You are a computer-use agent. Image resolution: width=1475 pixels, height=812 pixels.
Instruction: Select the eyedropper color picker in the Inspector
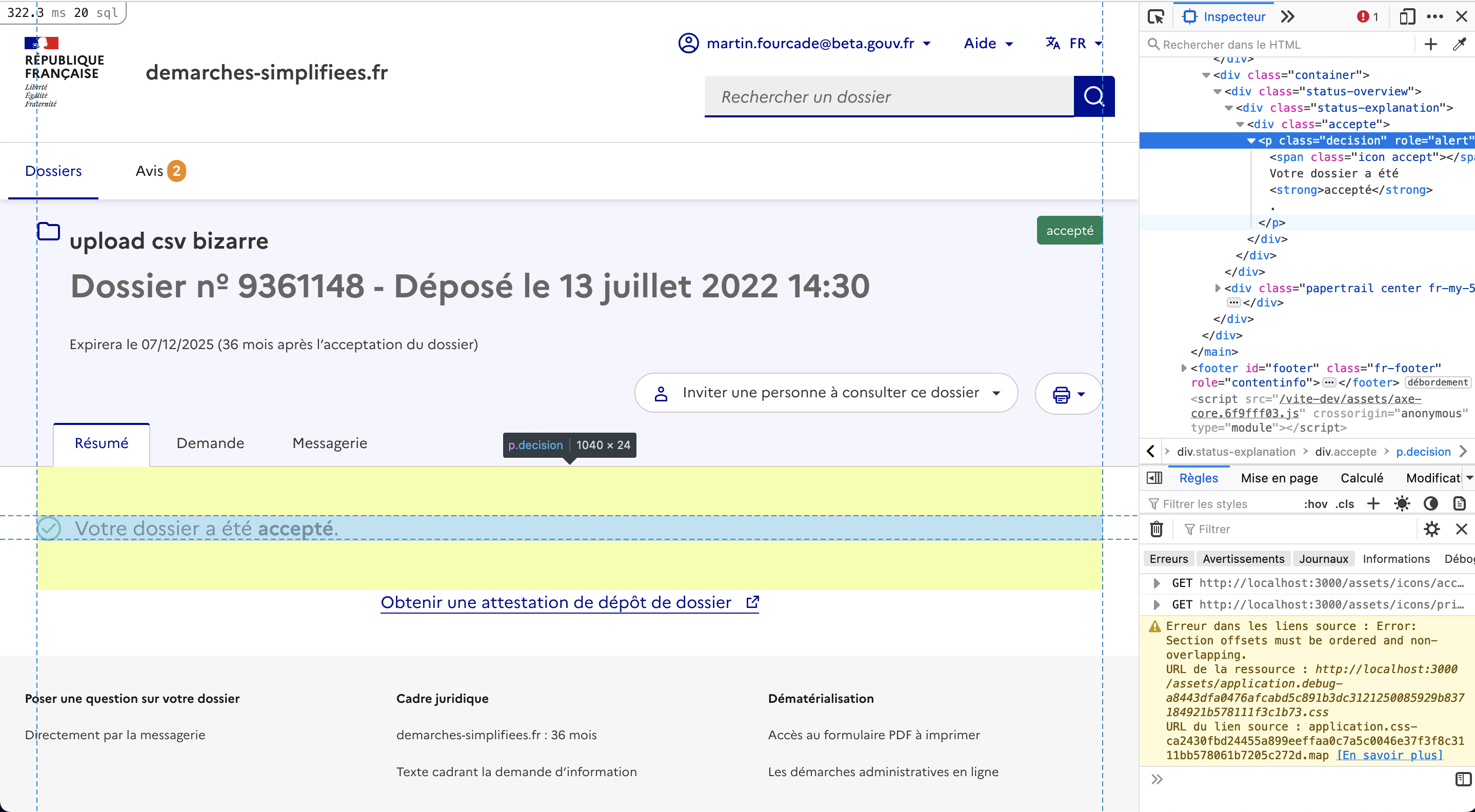coord(1459,44)
